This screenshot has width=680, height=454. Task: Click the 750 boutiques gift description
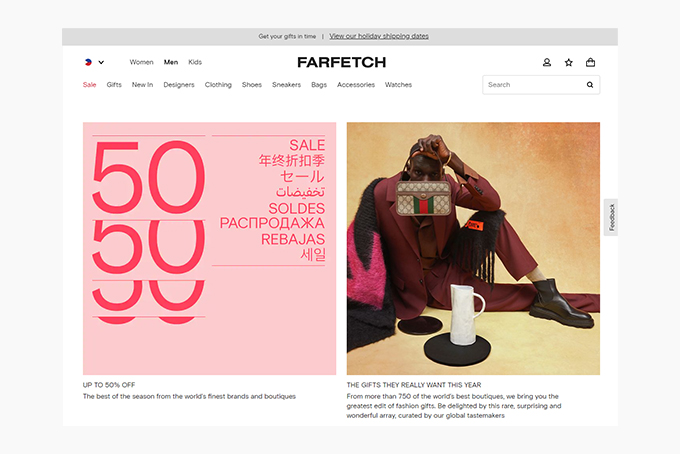454,405
